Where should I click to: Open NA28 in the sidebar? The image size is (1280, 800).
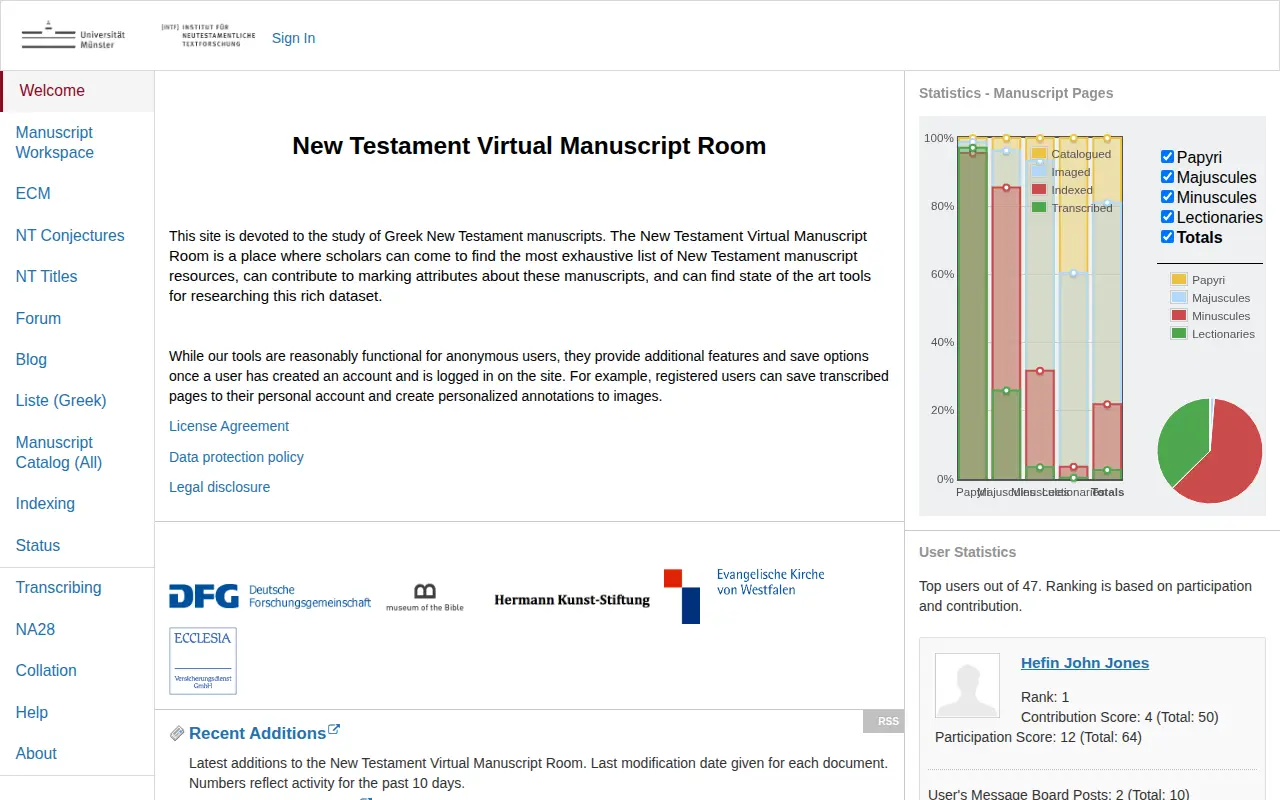tap(36, 630)
